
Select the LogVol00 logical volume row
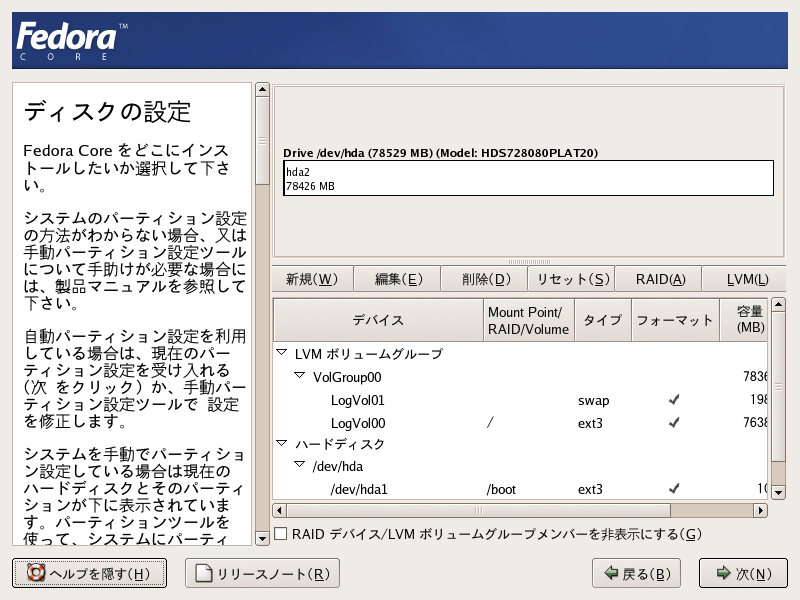click(x=520, y=422)
